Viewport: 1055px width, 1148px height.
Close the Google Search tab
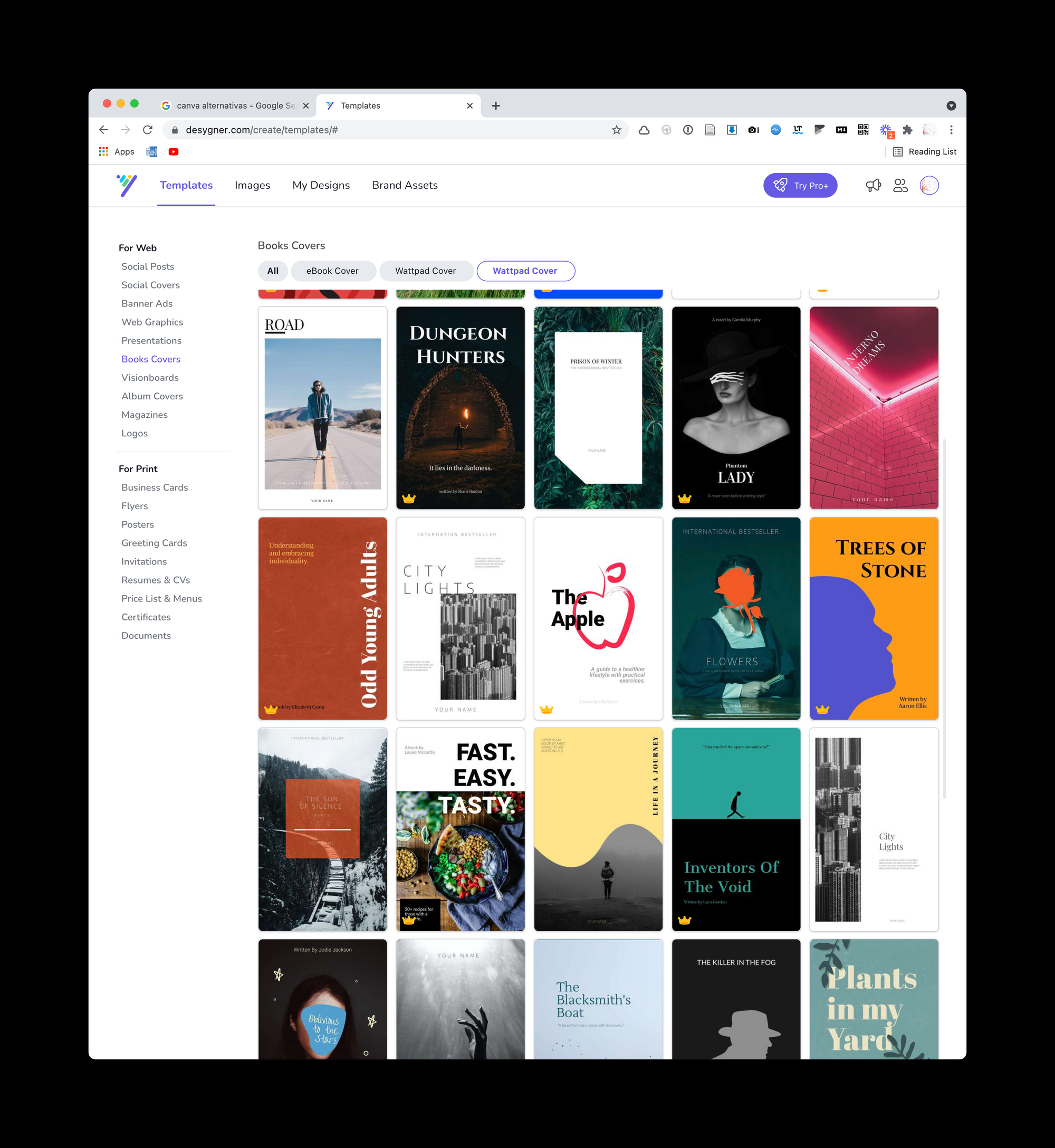305,106
